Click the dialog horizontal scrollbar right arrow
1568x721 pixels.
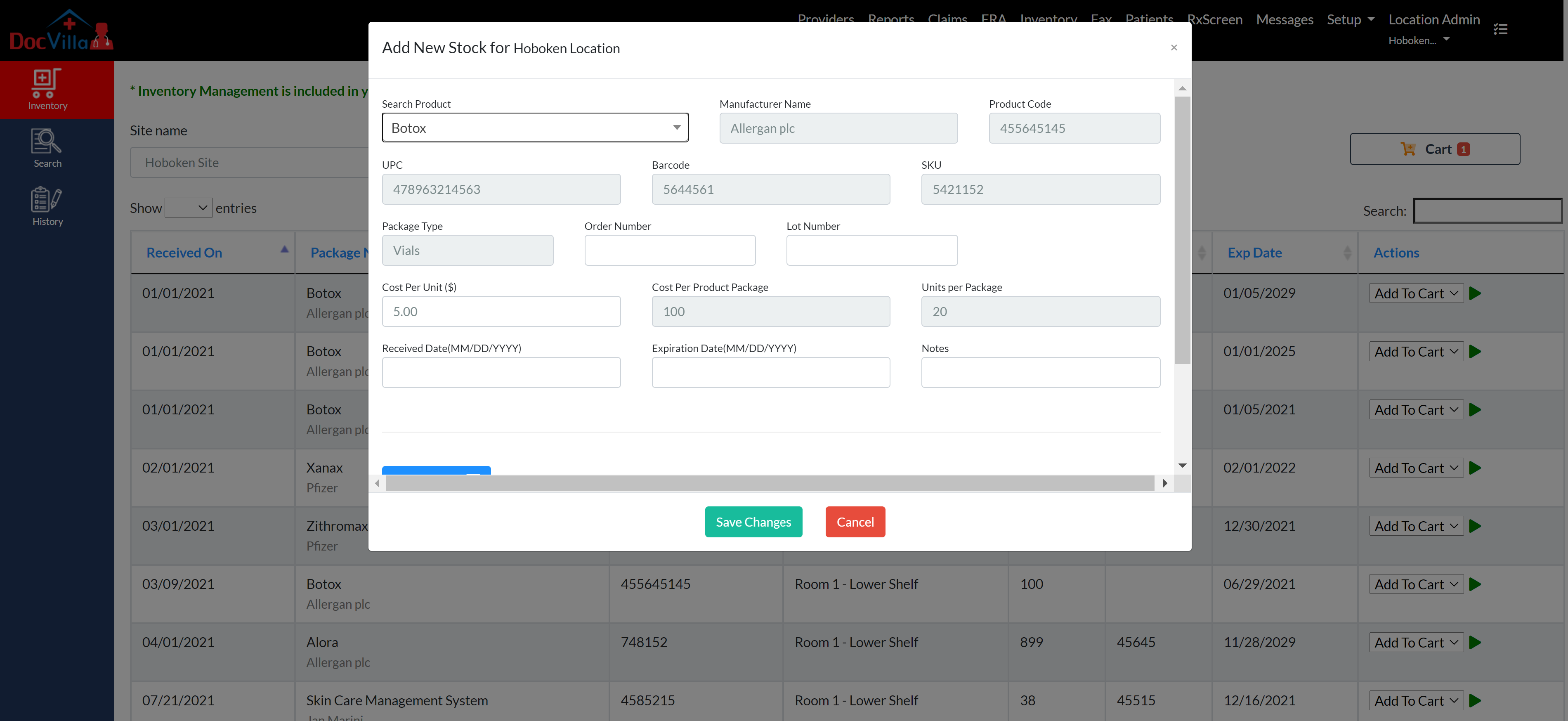pos(1164,484)
